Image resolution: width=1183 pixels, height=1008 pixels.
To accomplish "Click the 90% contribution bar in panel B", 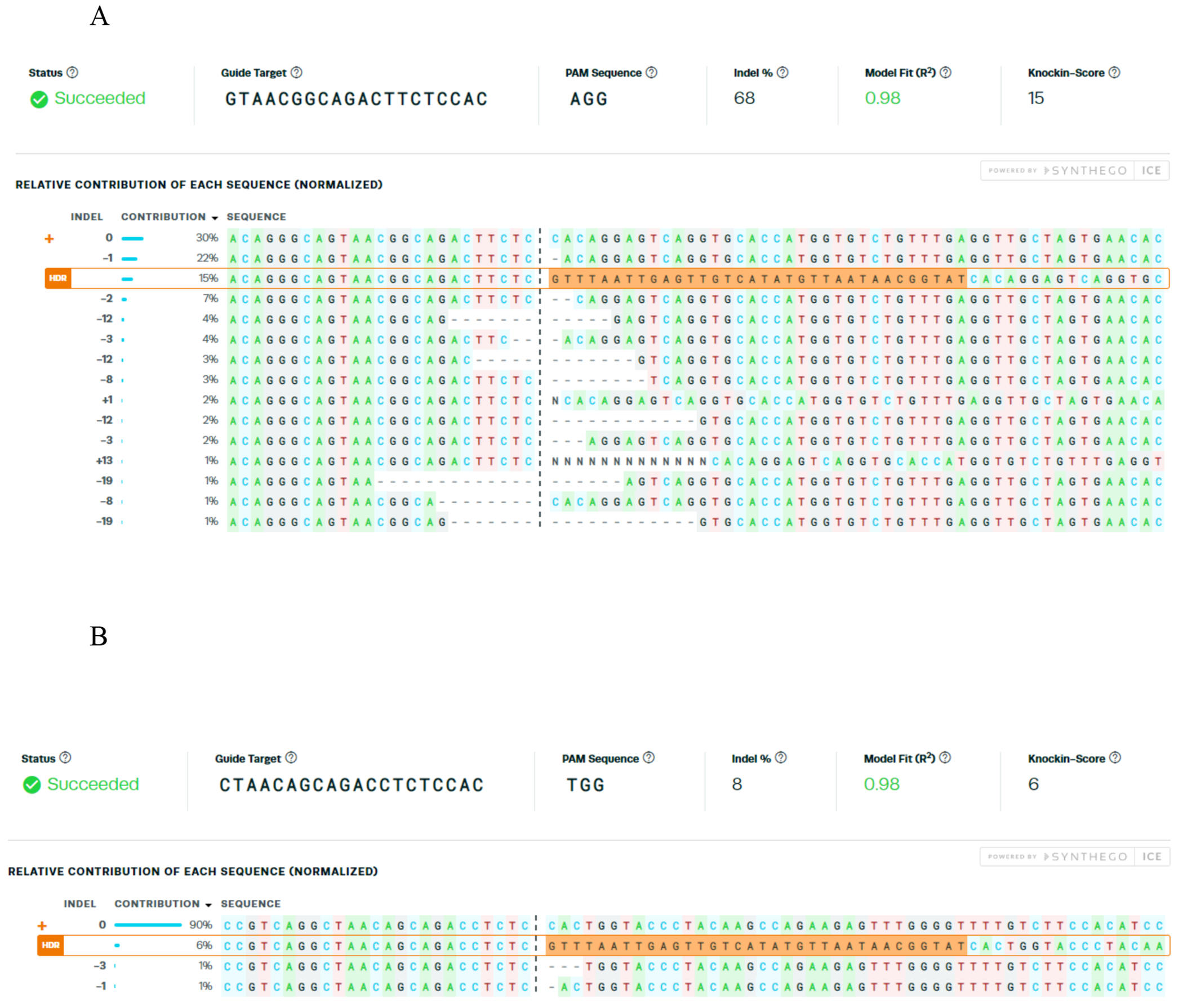I will coord(148,925).
